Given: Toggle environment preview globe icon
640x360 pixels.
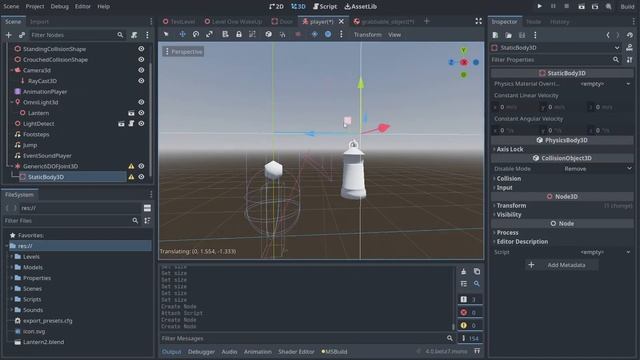Looking at the screenshot, I should point(328,35).
